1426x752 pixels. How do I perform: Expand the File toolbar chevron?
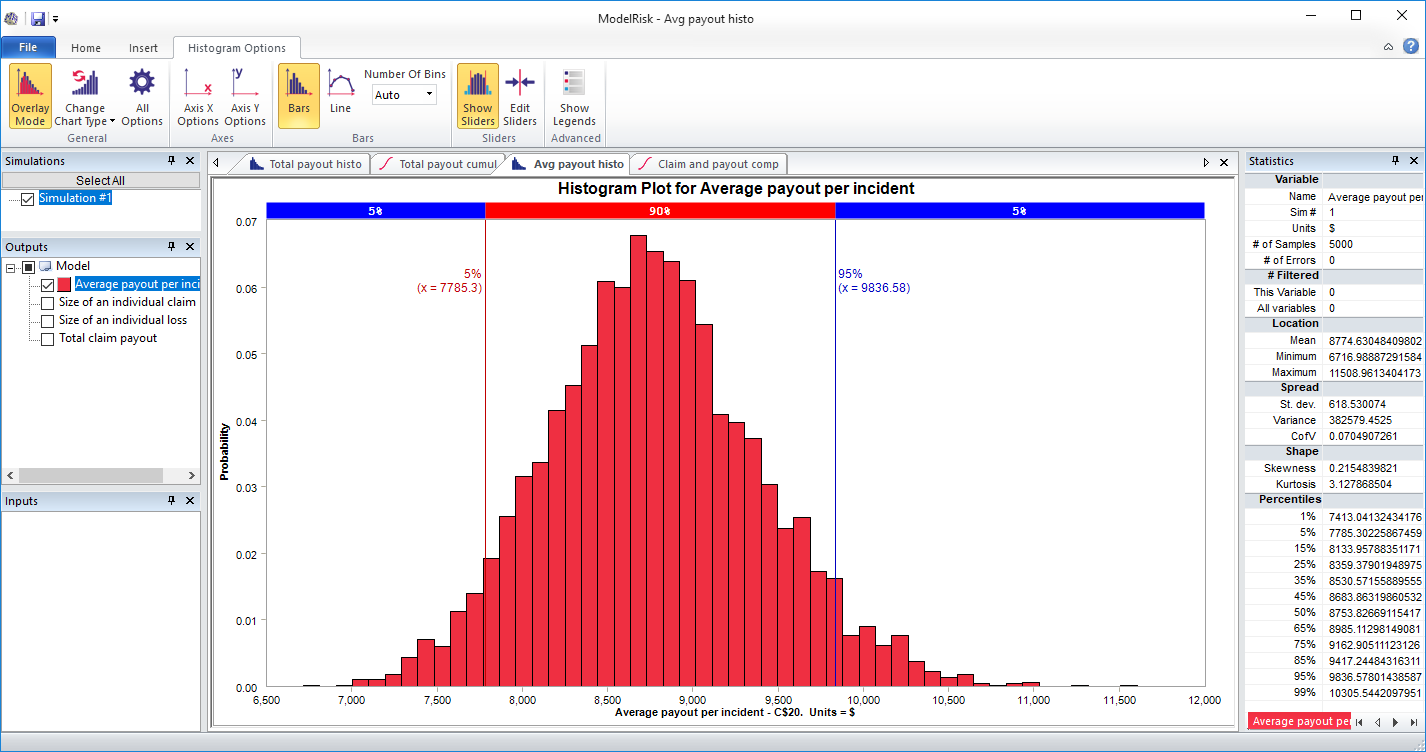tap(57, 17)
